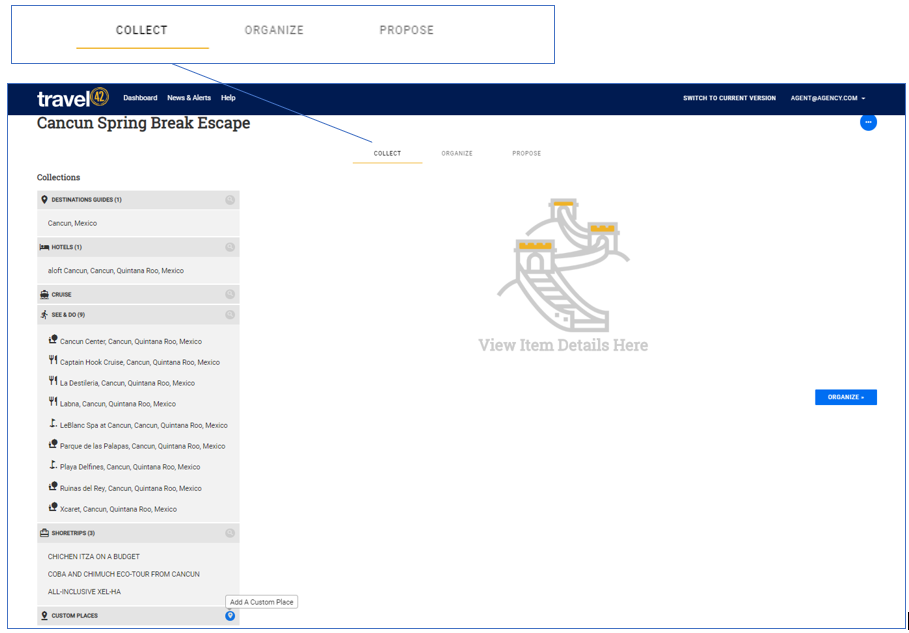
Task: Open Chichen Itza on a Budget shoretrip
Action: (94, 557)
